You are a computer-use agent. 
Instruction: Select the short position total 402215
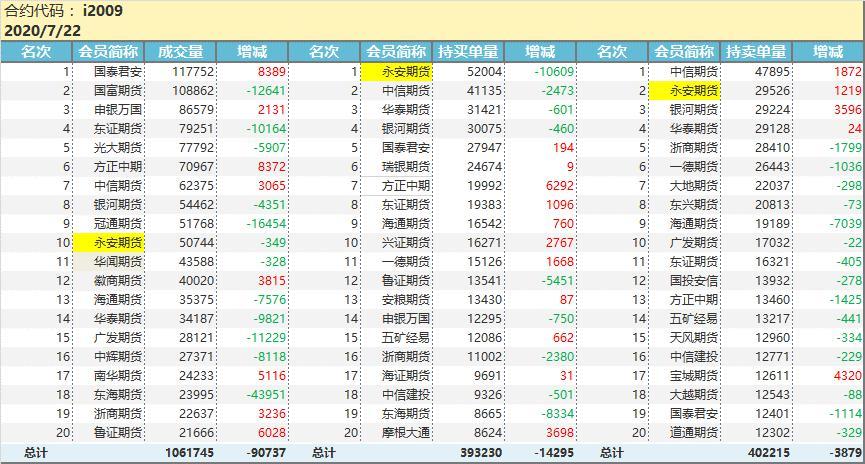769,453
